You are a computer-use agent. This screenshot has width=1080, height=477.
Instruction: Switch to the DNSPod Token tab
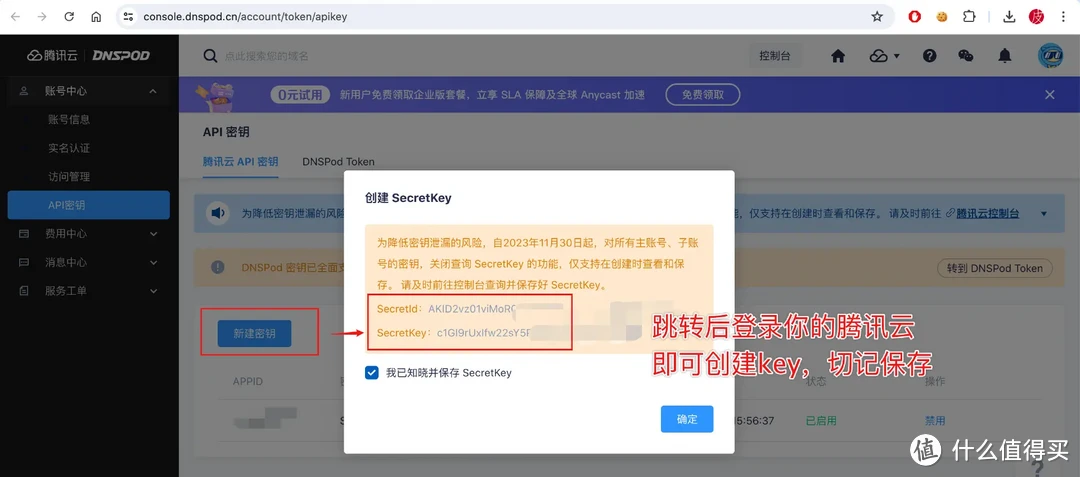coord(338,162)
